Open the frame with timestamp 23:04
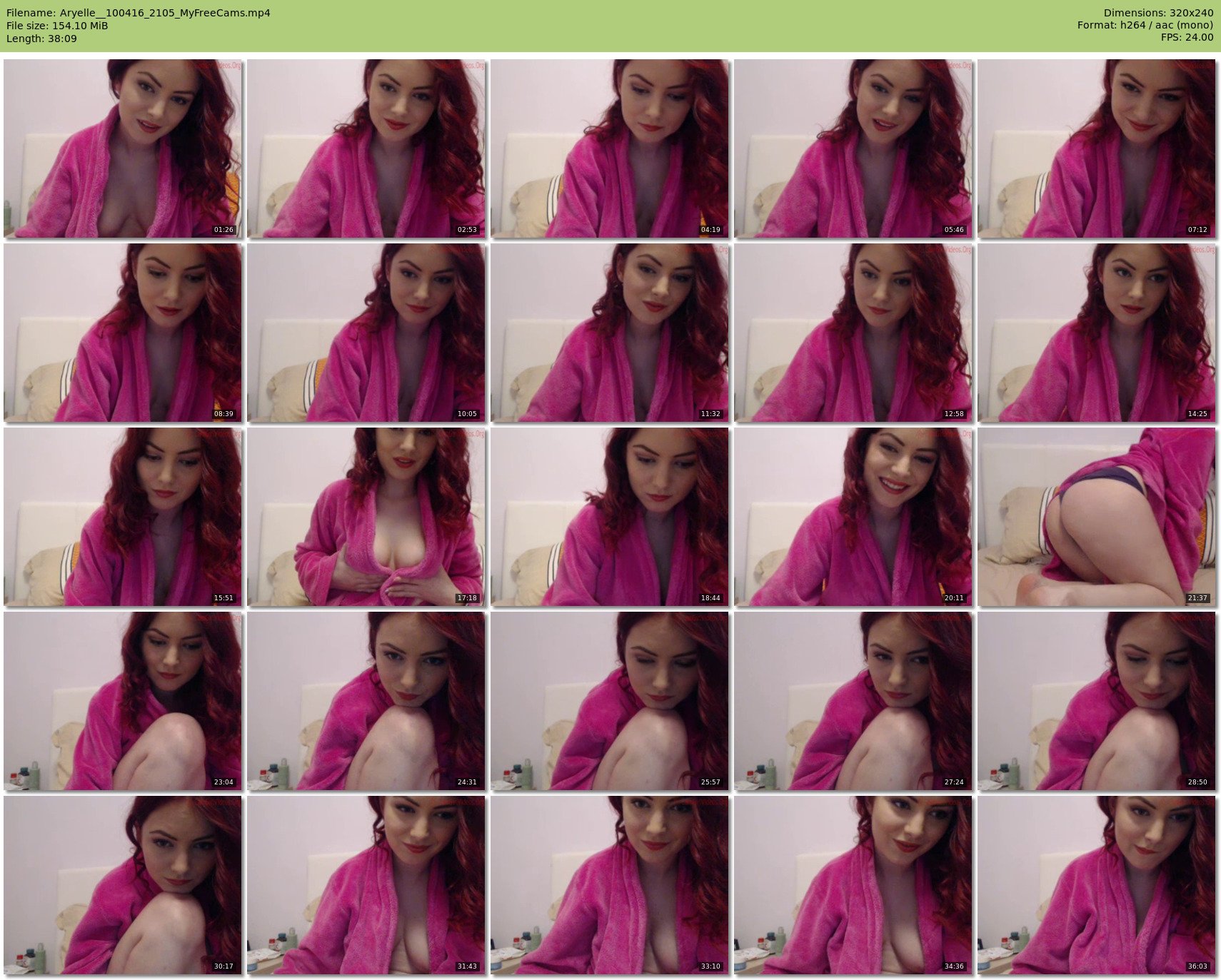The image size is (1221, 980). 123,701
